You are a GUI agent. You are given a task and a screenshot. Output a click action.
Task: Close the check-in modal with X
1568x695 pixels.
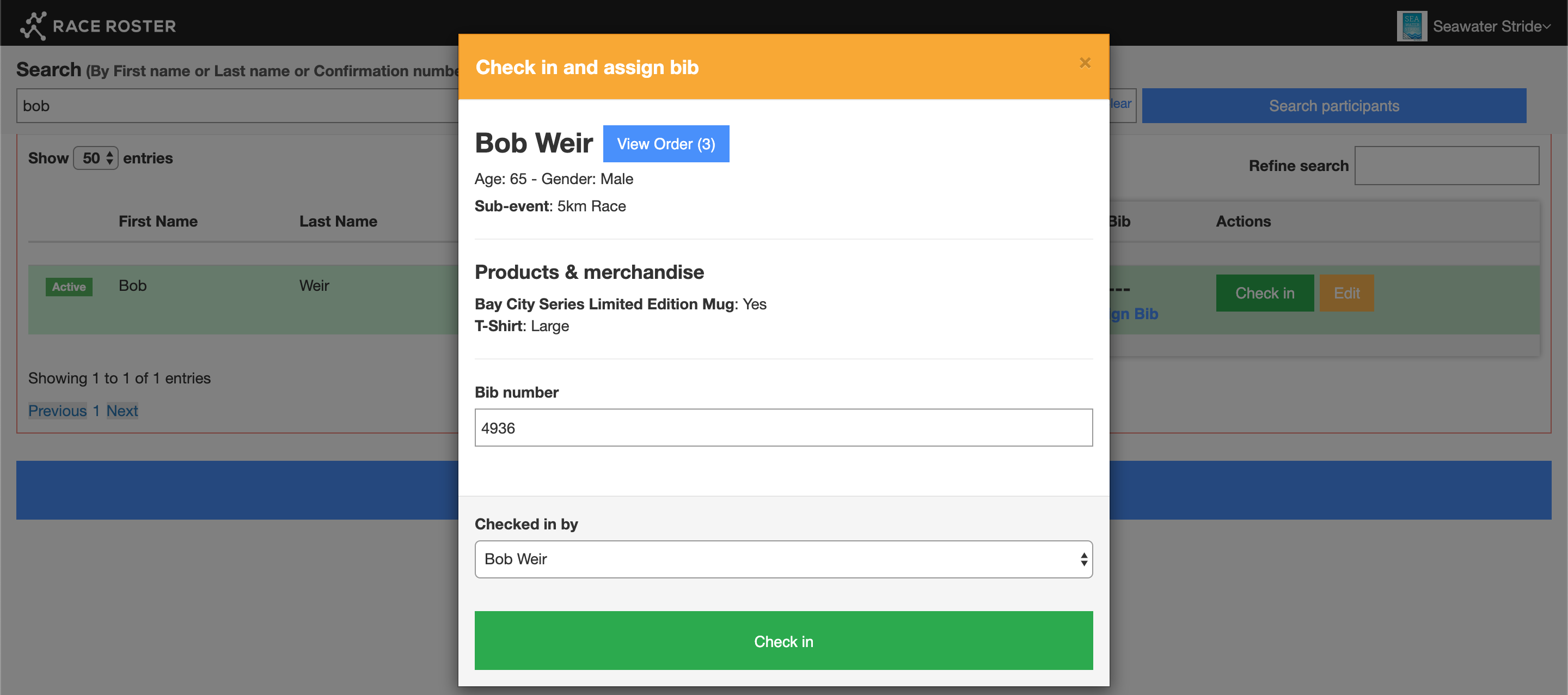click(1085, 63)
